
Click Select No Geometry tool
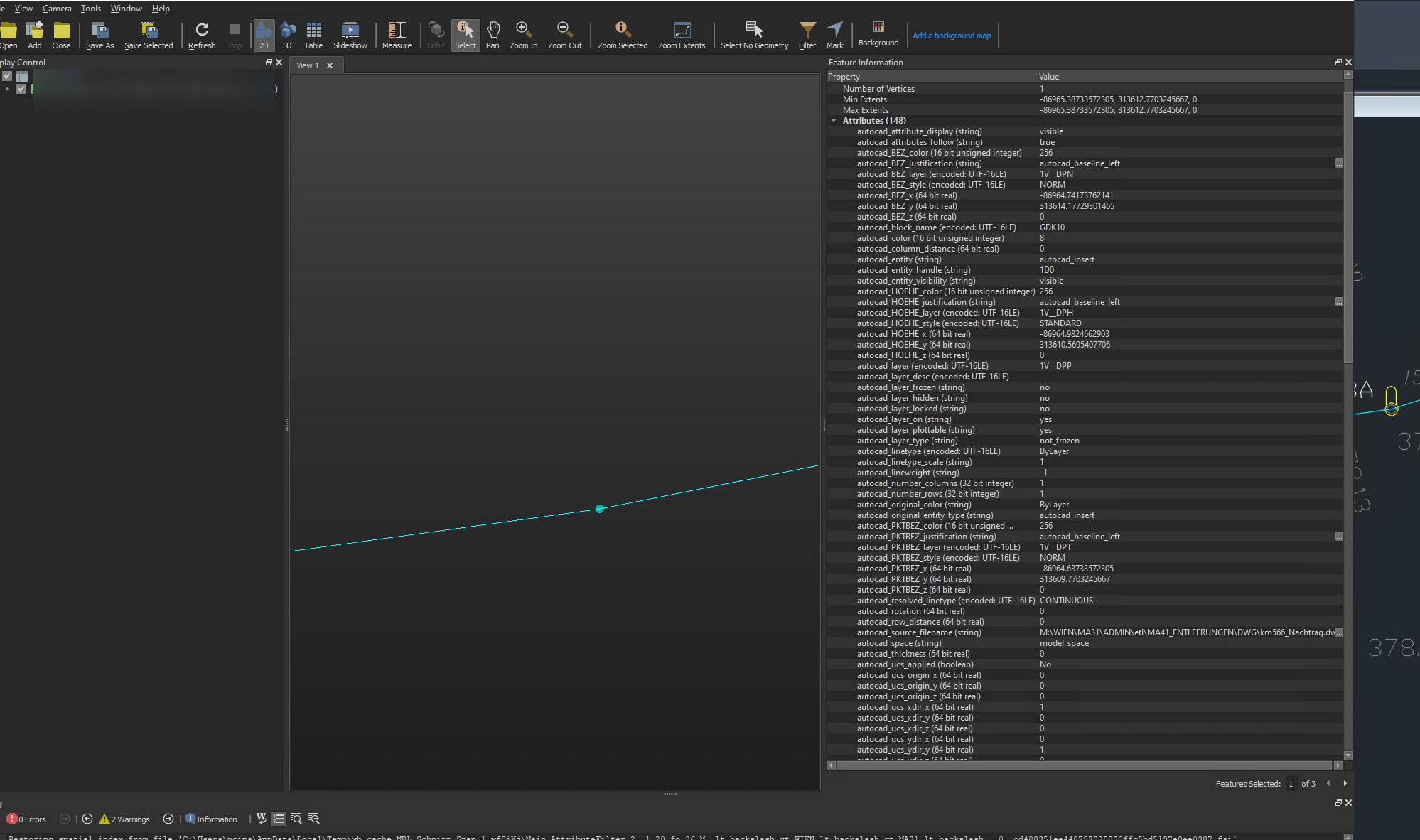[754, 36]
